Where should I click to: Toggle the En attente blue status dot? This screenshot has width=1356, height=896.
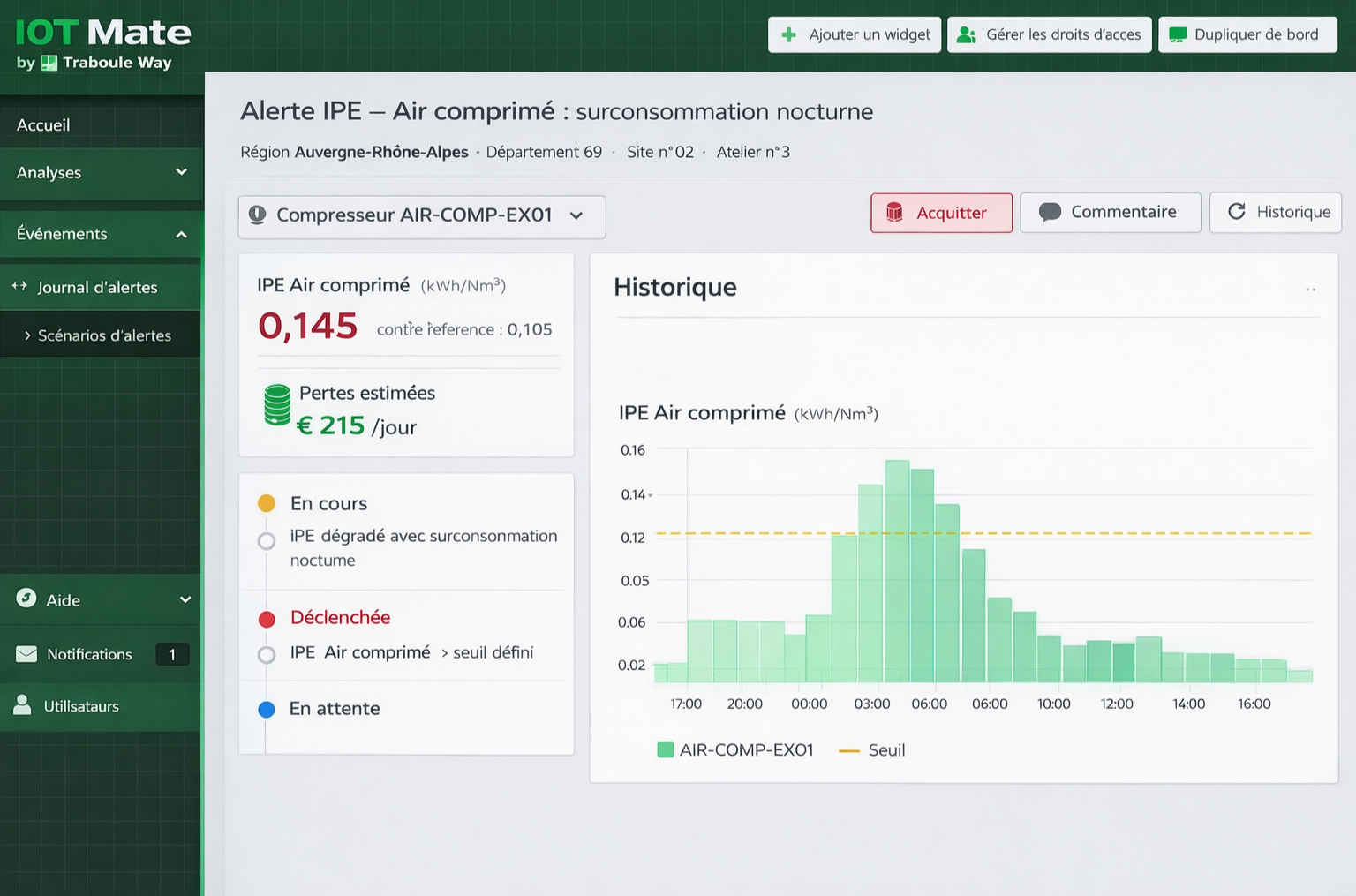[267, 709]
